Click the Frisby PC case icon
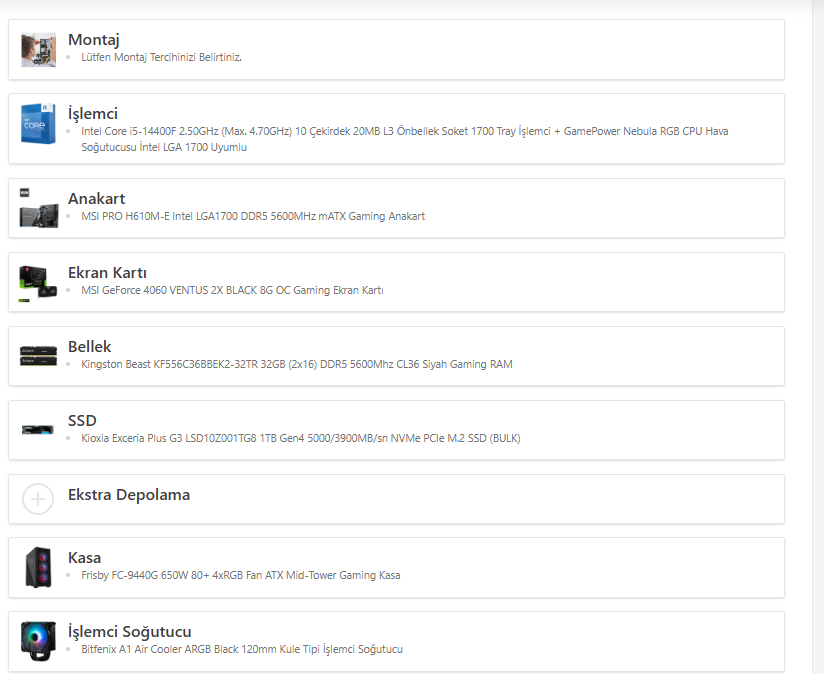 coord(38,567)
